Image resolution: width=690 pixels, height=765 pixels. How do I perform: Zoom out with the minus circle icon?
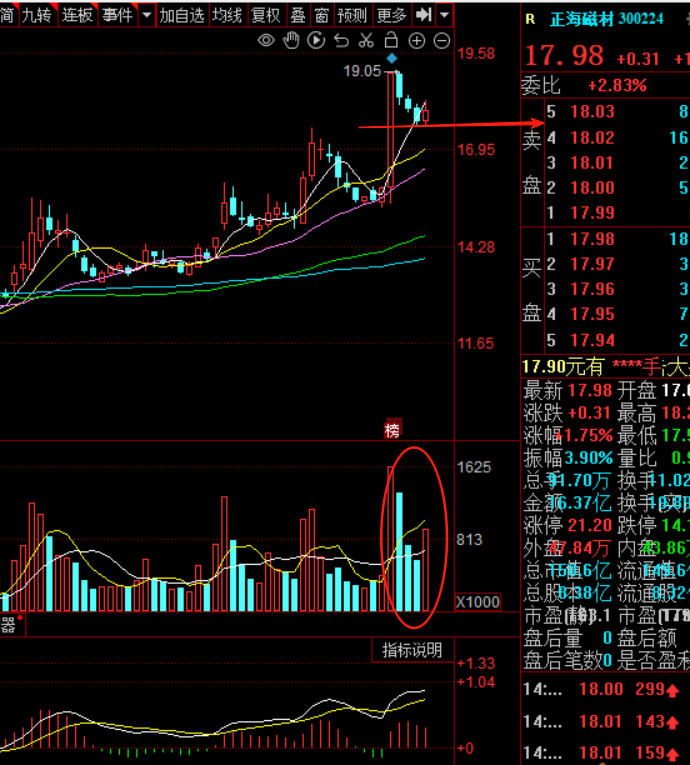(x=441, y=41)
